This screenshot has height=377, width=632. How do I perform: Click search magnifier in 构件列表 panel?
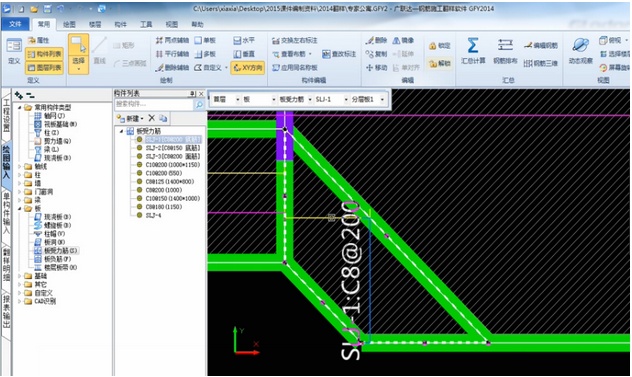(x=199, y=104)
